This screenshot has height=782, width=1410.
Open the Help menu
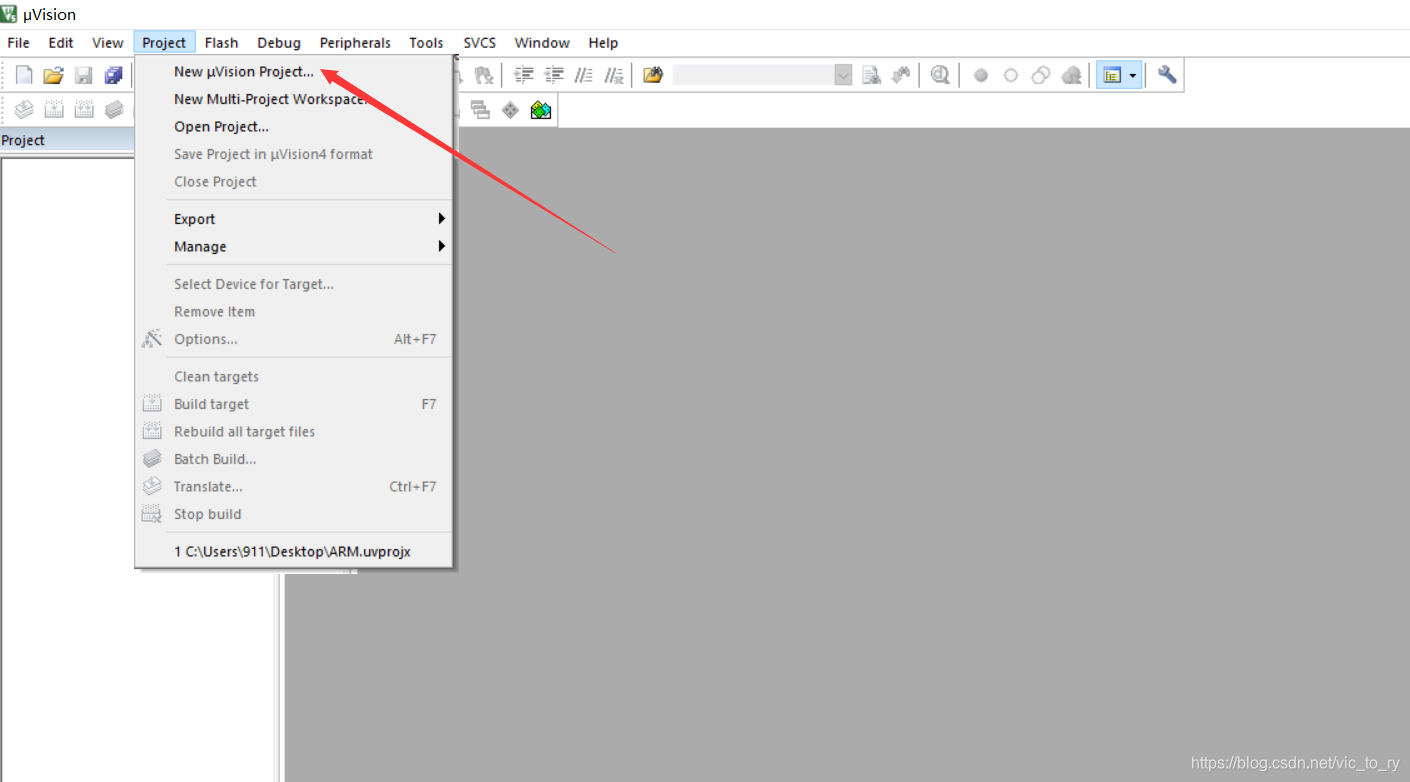[603, 42]
